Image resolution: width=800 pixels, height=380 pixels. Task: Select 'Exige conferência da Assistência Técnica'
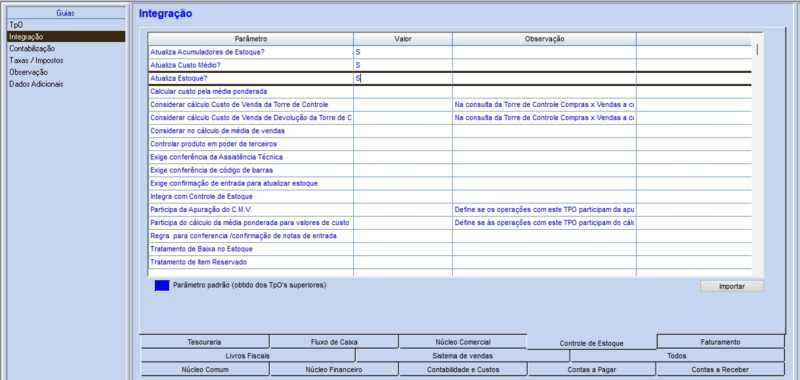(x=251, y=157)
